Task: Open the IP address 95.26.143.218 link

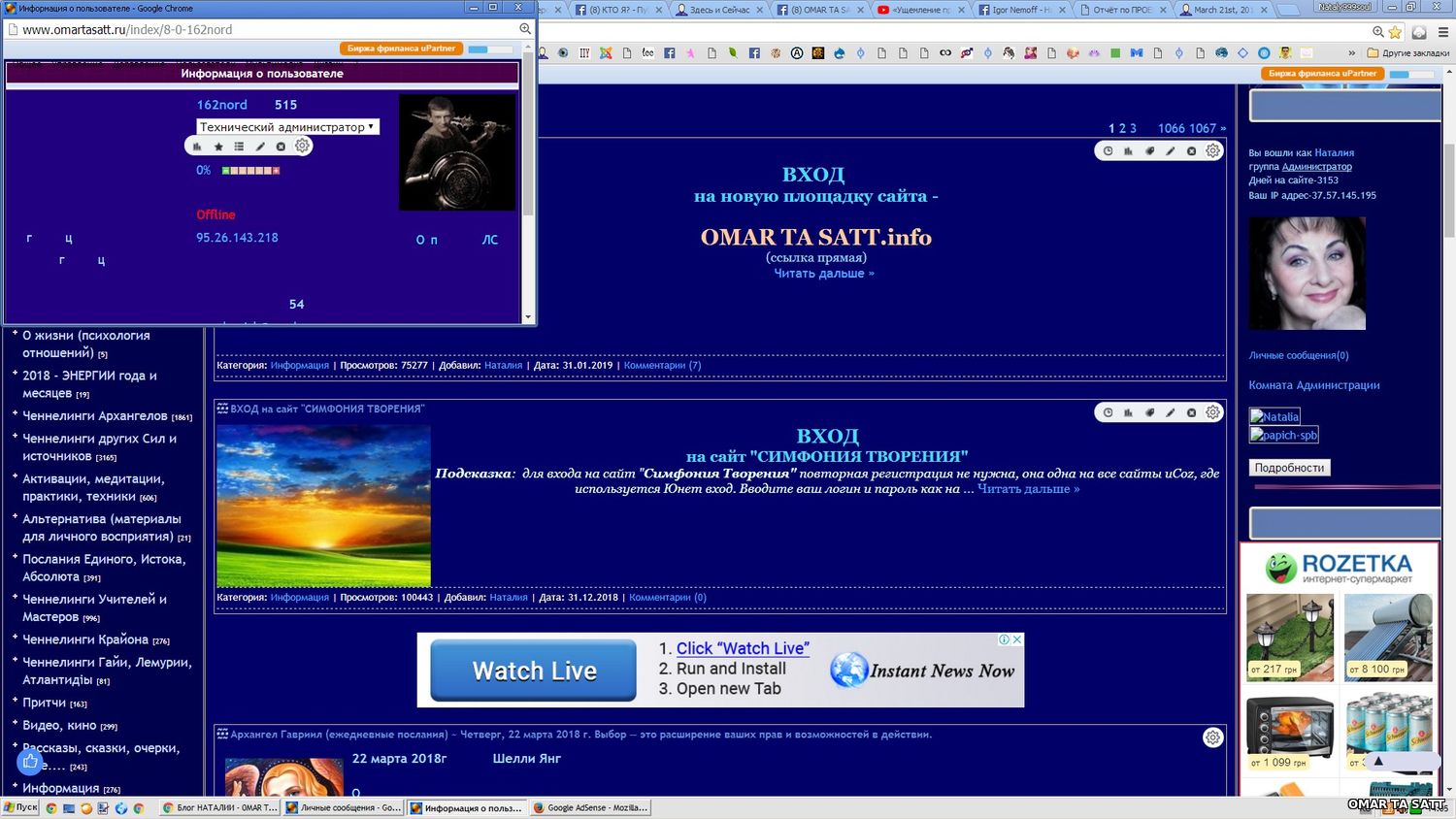Action: (237, 238)
